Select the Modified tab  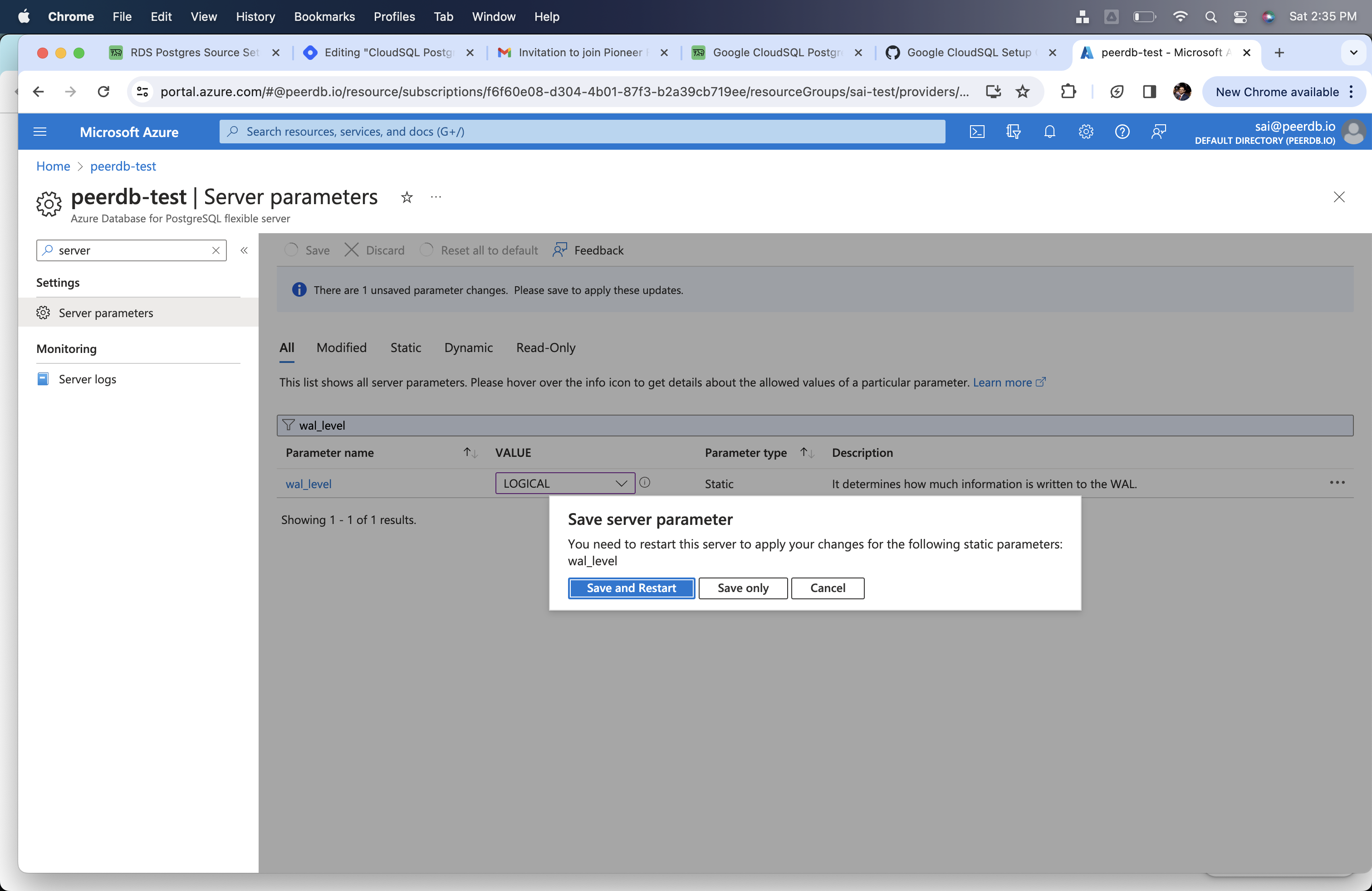342,347
